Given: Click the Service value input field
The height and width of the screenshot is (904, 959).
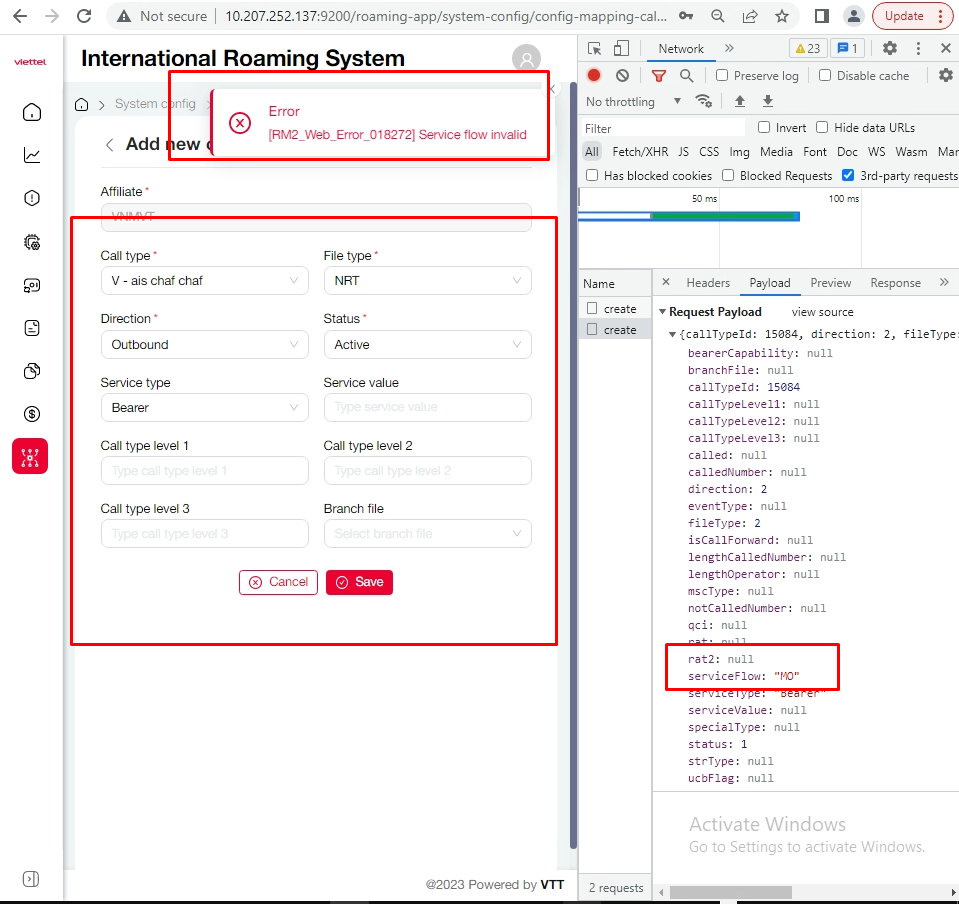Looking at the screenshot, I should point(427,407).
